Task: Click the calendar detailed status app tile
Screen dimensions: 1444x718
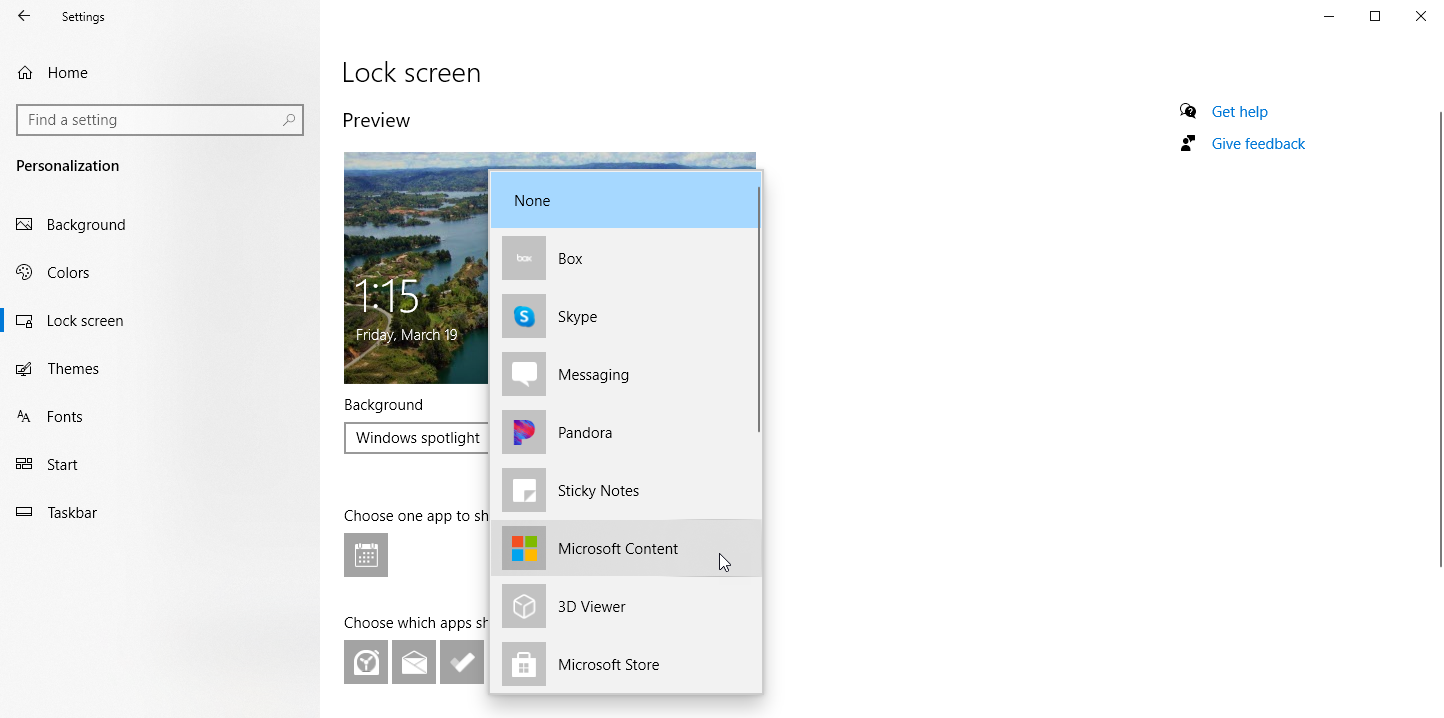Action: [x=366, y=555]
